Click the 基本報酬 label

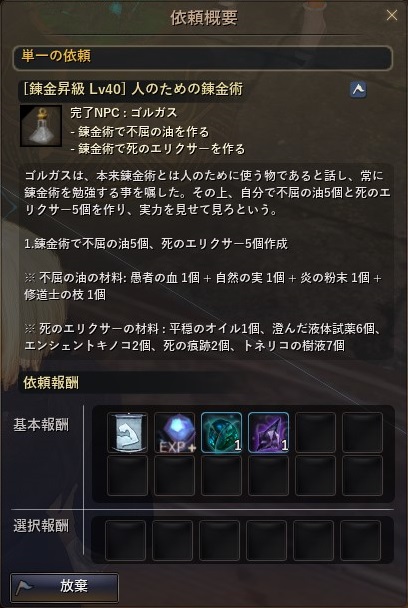click(41, 425)
